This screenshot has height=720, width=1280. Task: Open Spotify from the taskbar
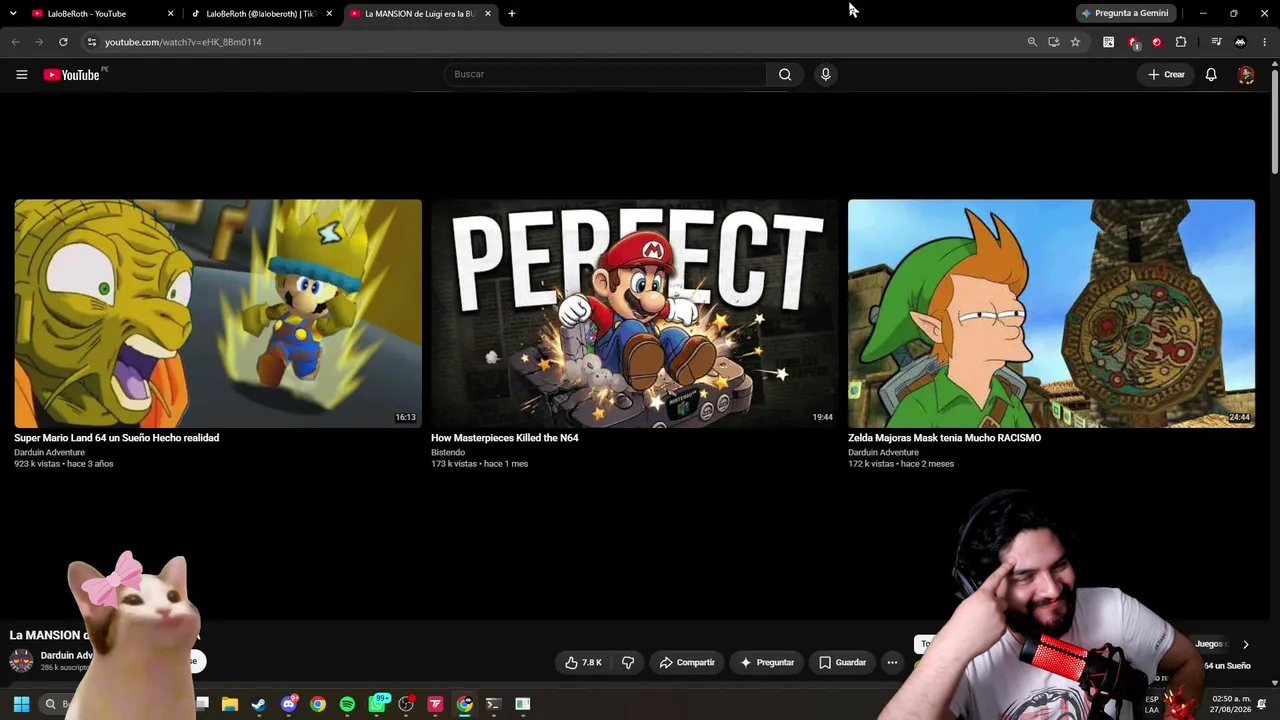347,704
